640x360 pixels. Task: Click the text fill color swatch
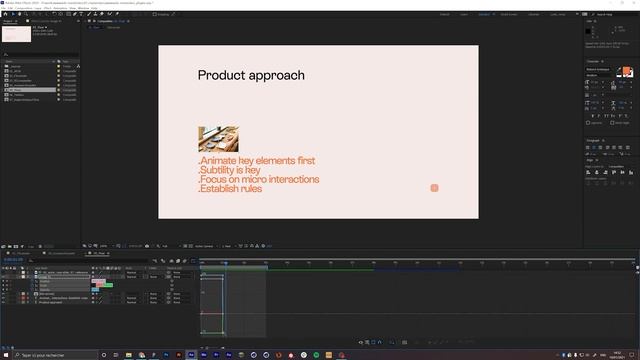(x=626, y=71)
